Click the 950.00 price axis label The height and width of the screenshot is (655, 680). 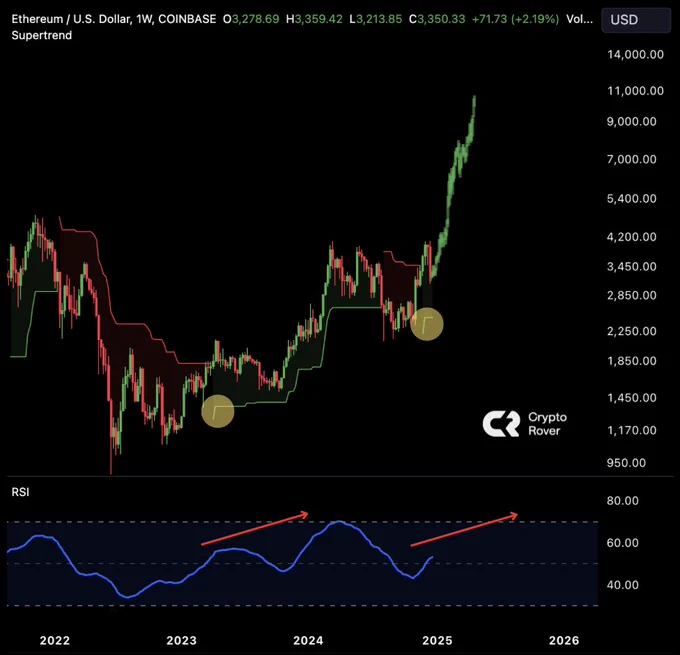(626, 463)
